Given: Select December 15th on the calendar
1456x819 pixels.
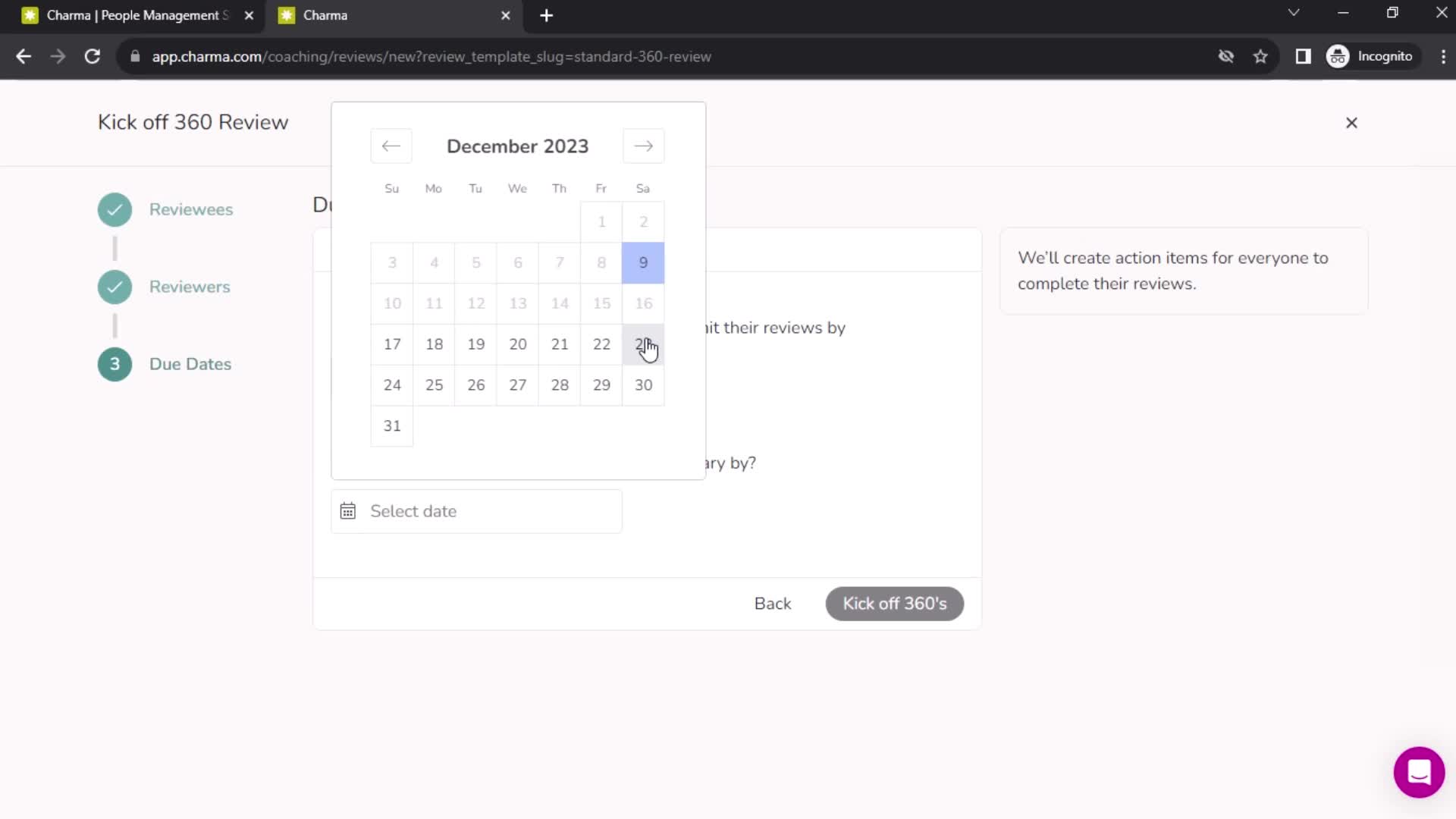Looking at the screenshot, I should [x=601, y=303].
